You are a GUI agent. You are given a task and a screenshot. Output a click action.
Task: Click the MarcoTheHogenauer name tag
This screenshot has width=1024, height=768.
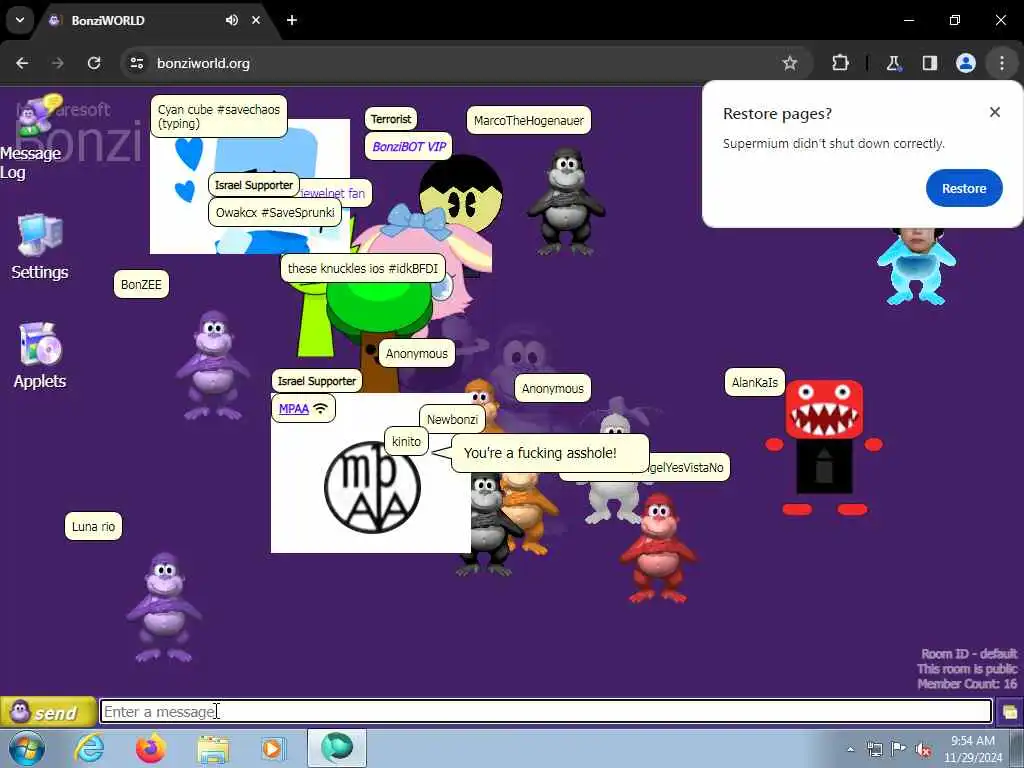[528, 120]
